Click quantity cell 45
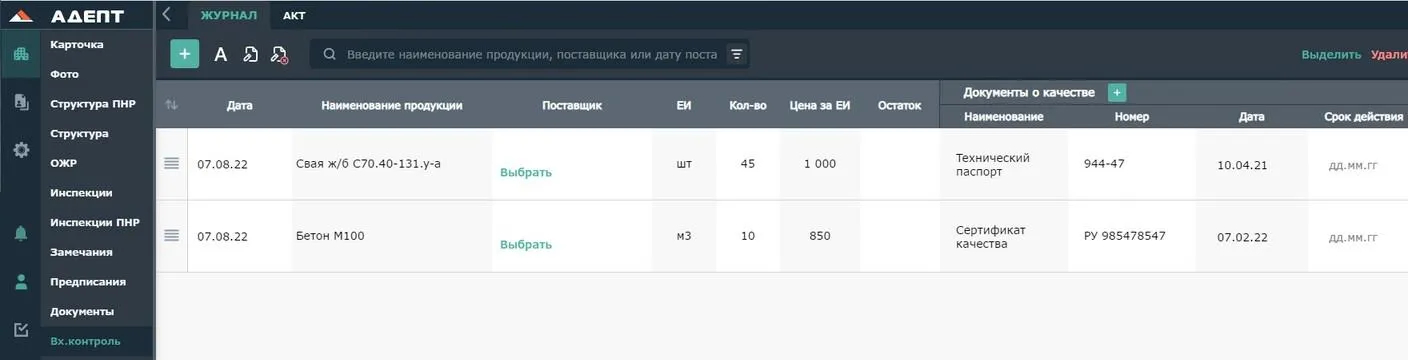Screen dimensions: 1408x360 748,164
